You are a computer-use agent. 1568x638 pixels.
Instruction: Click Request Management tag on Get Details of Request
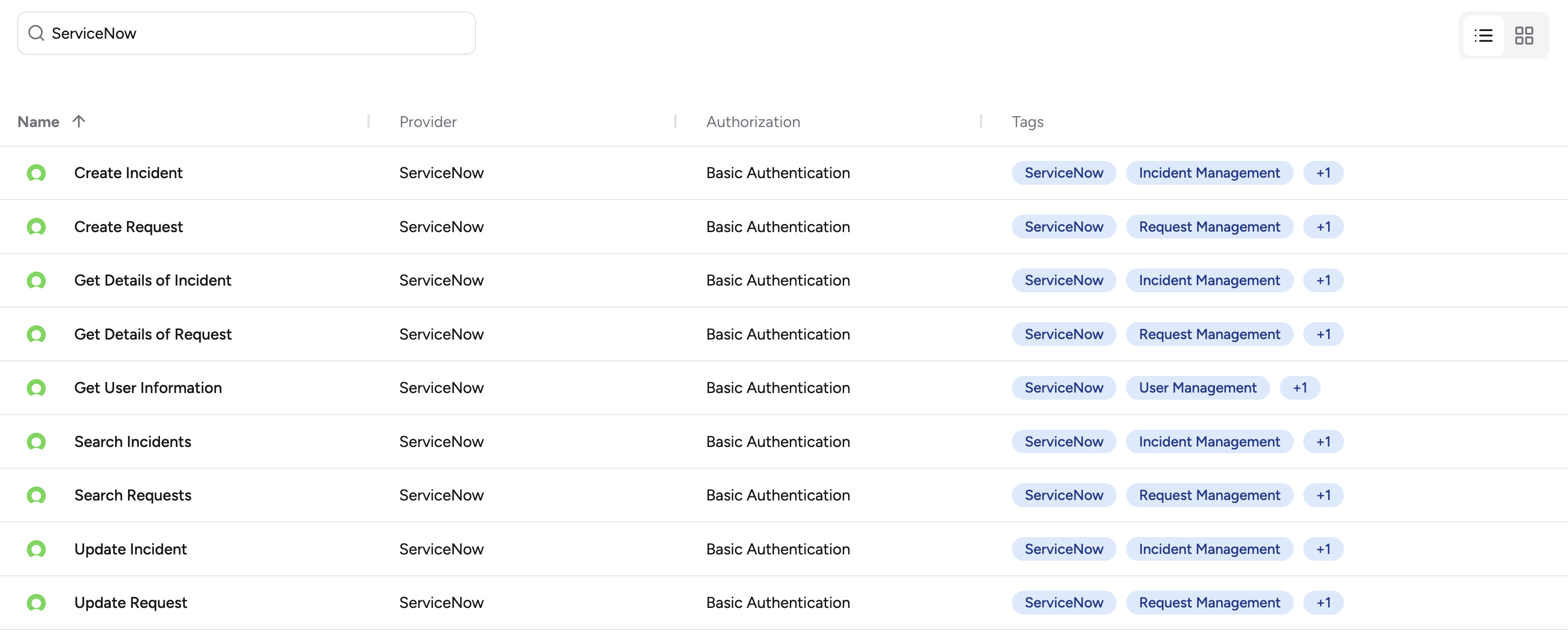[1209, 334]
